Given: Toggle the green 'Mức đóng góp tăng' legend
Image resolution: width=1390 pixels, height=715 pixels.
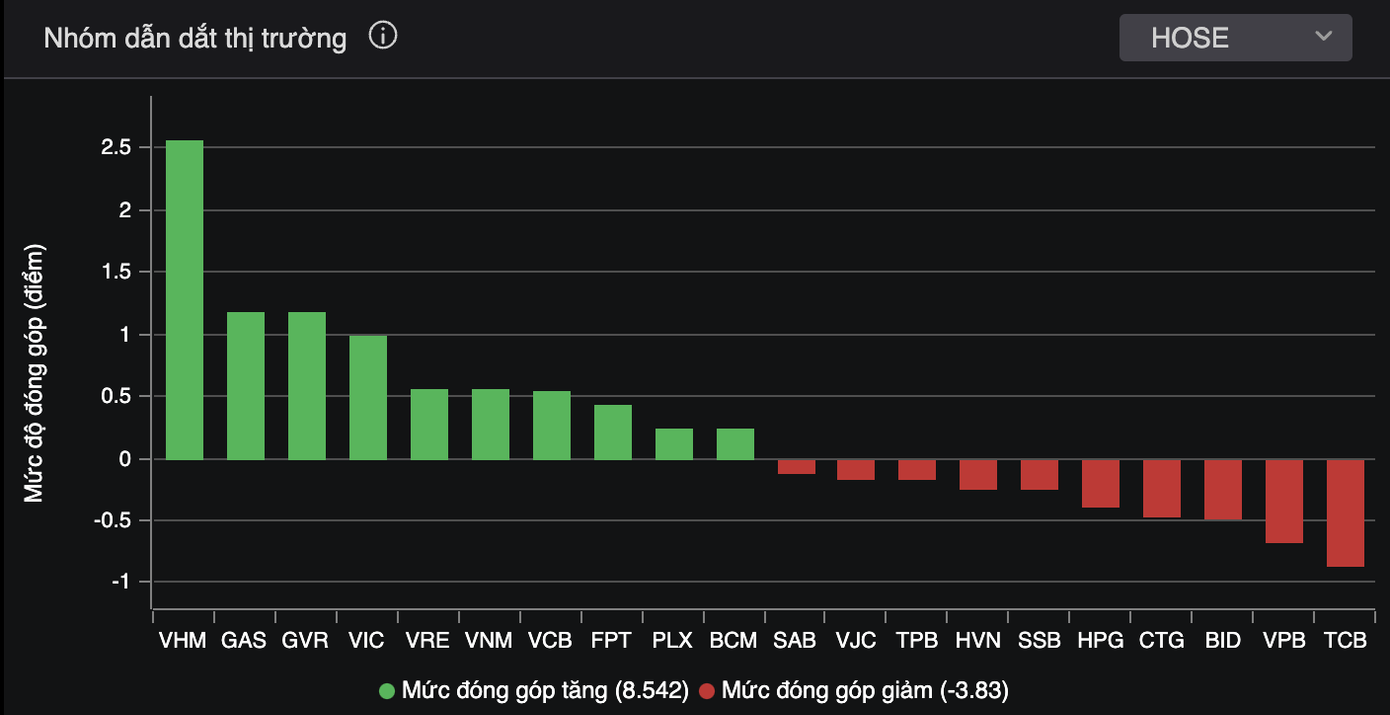Looking at the screenshot, I should pyautogui.click(x=545, y=690).
